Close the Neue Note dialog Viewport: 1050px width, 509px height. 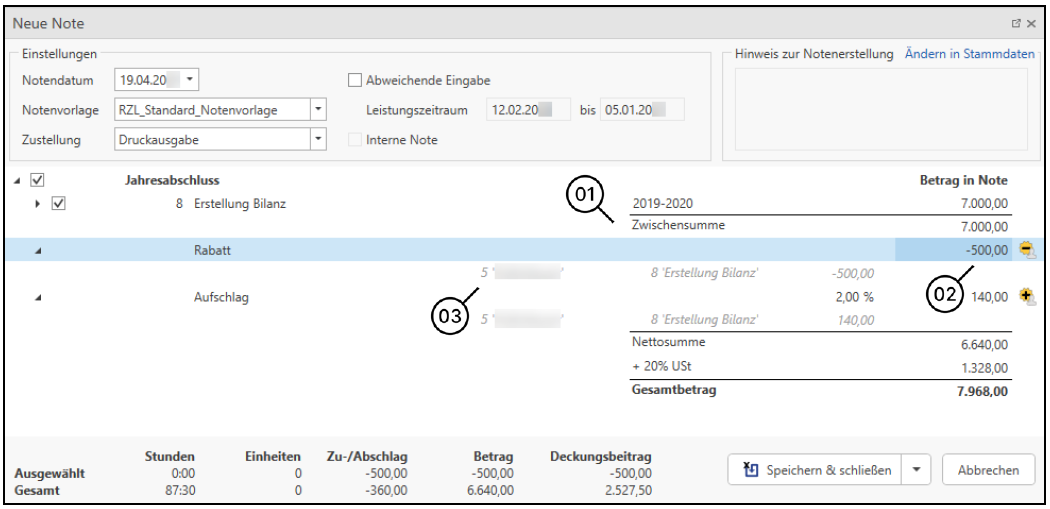click(1031, 23)
